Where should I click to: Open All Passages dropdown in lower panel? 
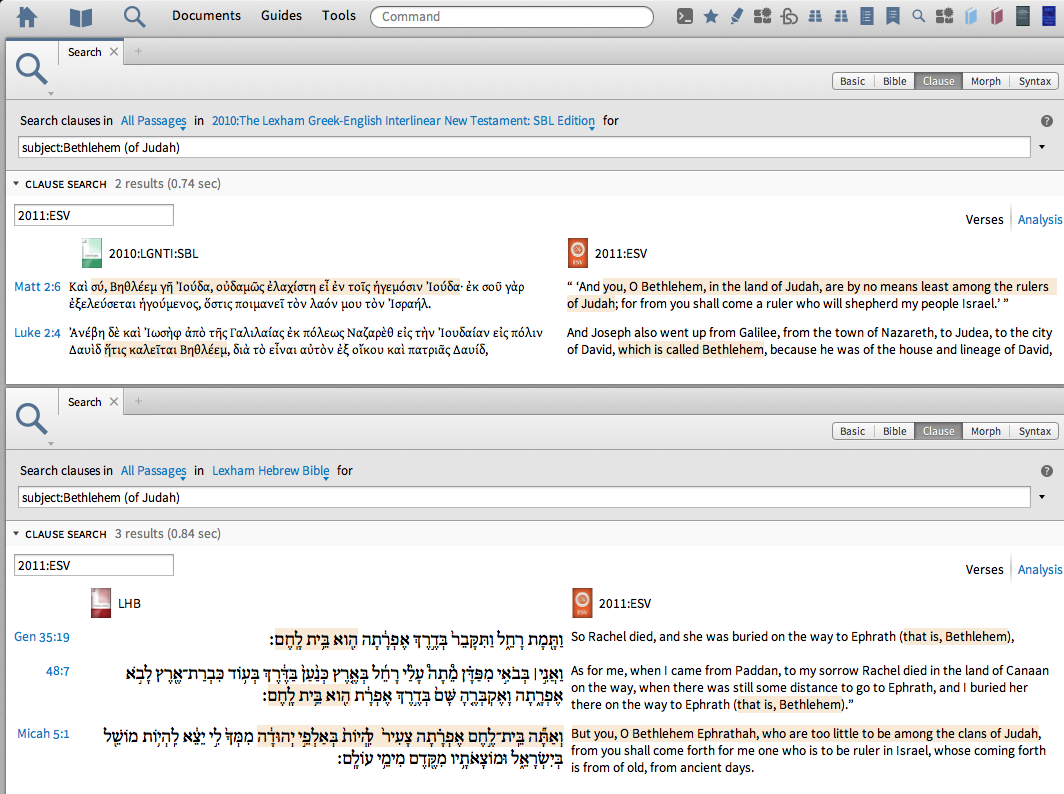[153, 471]
